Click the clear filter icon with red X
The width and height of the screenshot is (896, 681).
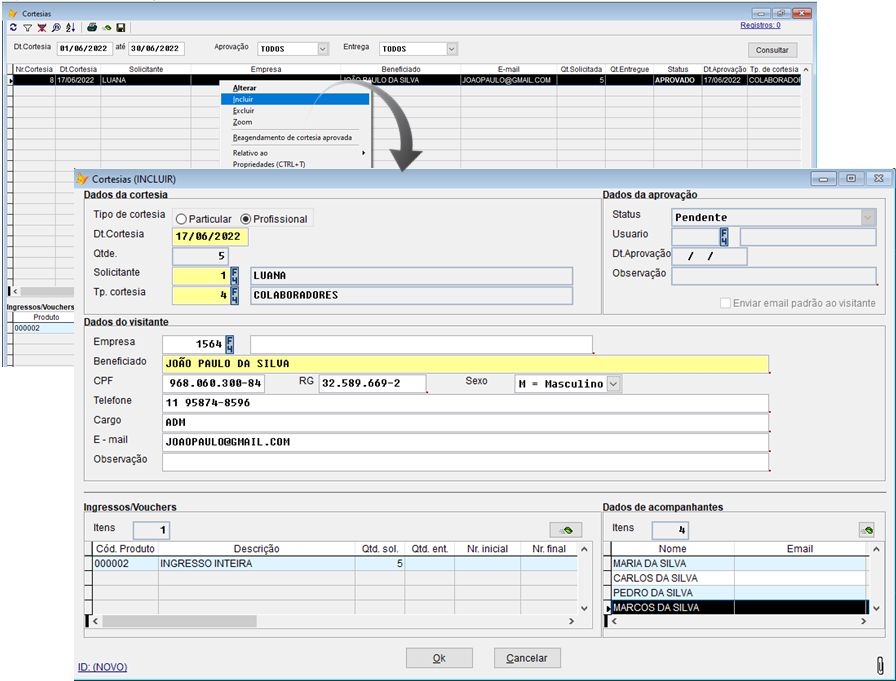[x=42, y=28]
